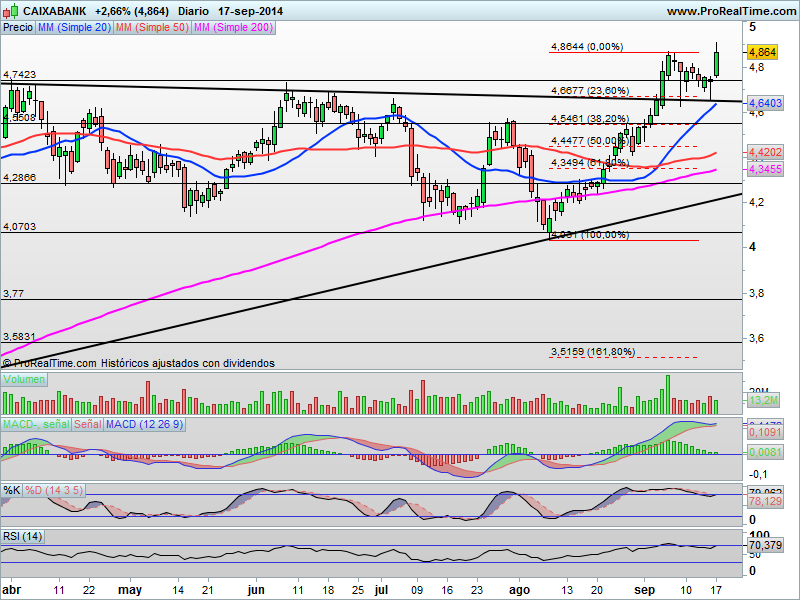Click the 4,0703 horizontal level label

tap(19, 227)
